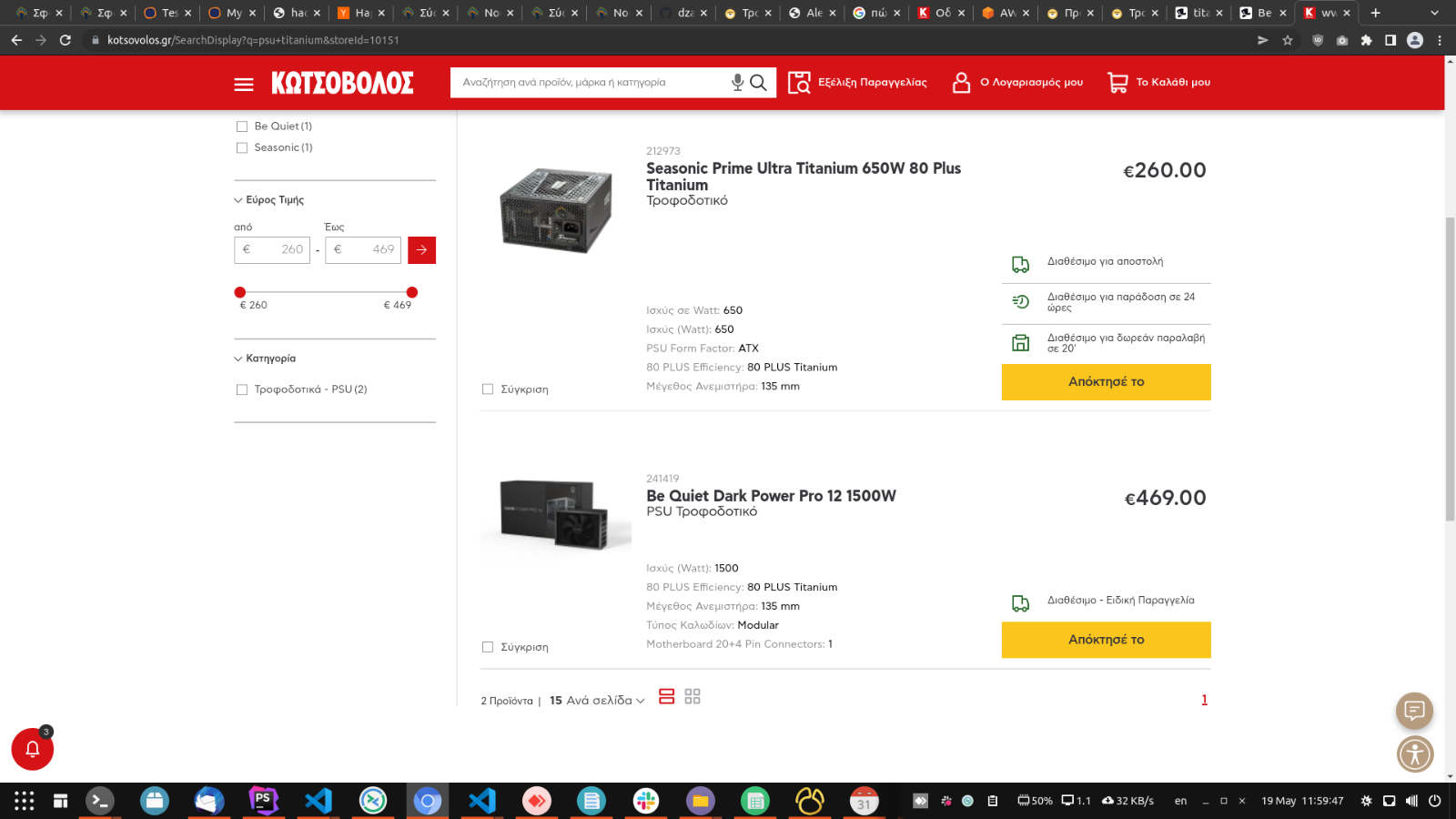1456x819 pixels.
Task: Click the page vertical scrollbar thumb
Action: coord(1450,369)
